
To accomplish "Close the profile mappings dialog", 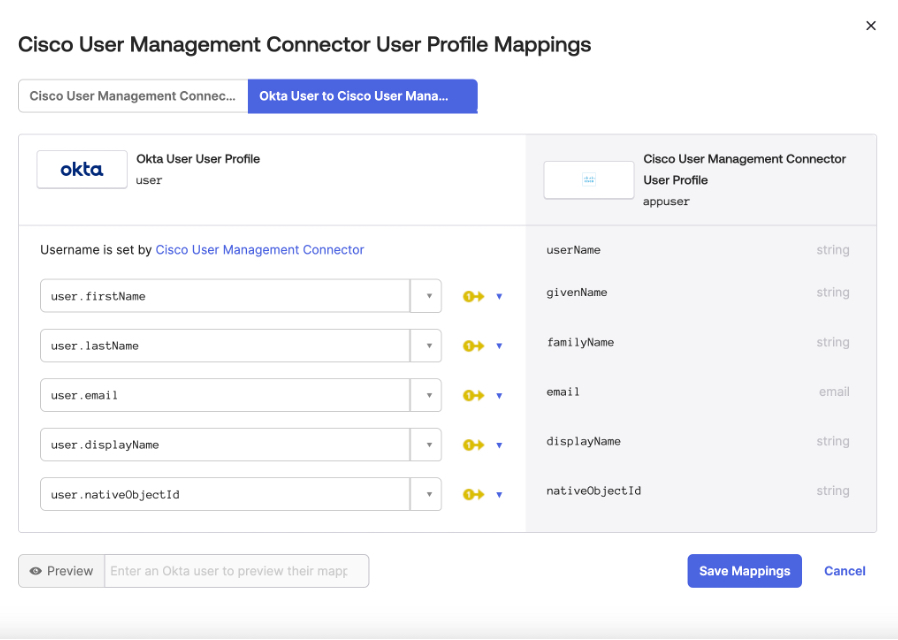I will [x=871, y=26].
